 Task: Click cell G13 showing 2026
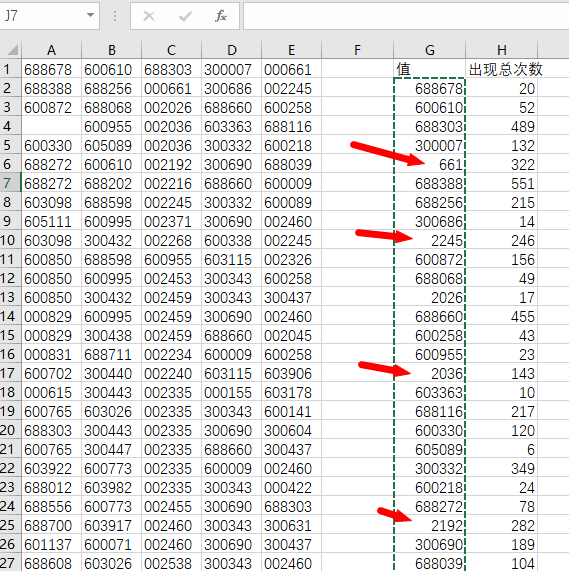(430, 297)
